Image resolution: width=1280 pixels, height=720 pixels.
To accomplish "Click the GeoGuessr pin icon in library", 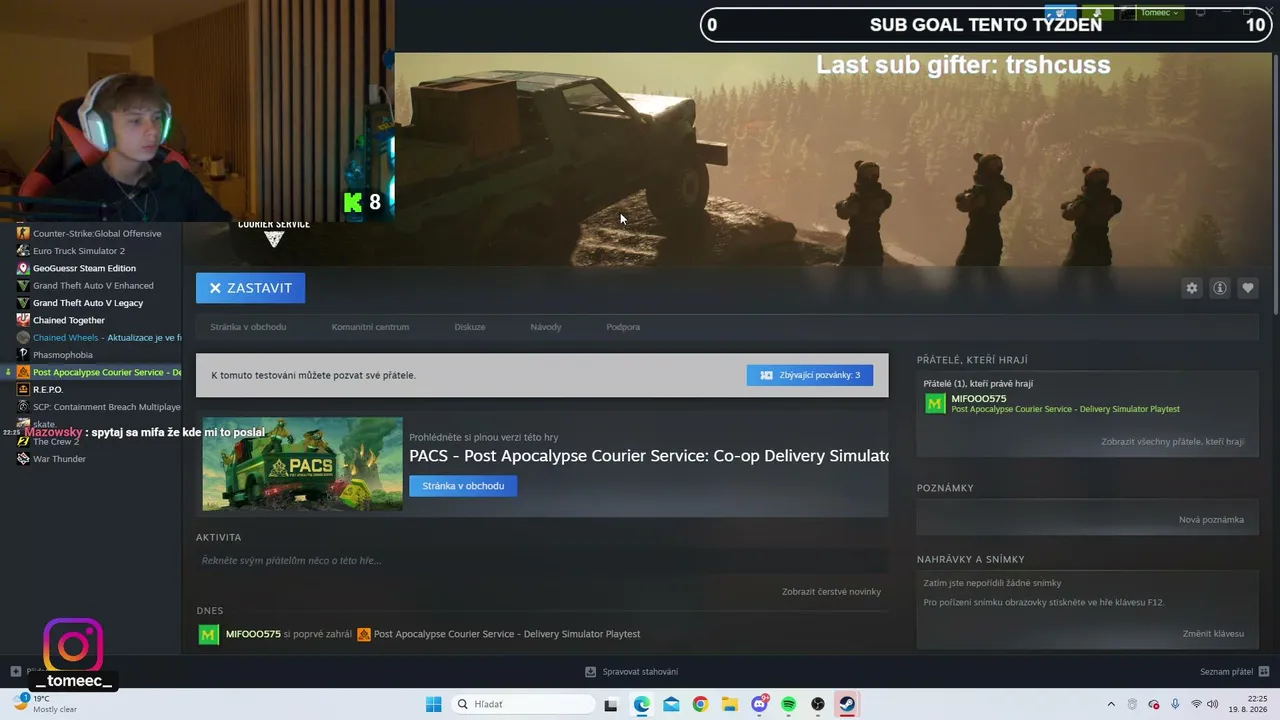I will [x=23, y=268].
